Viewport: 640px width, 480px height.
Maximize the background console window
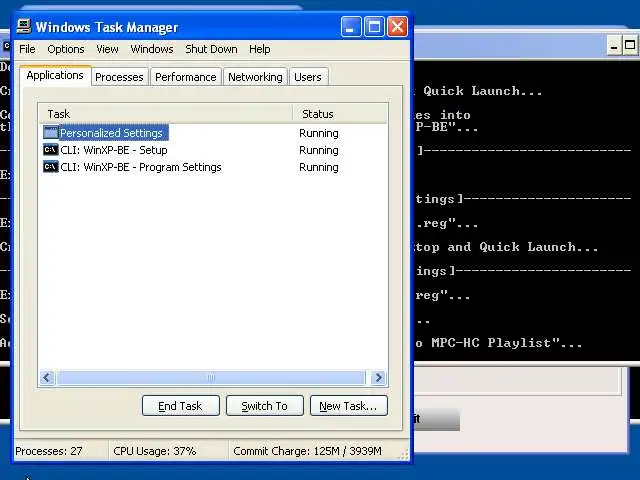(x=630, y=45)
